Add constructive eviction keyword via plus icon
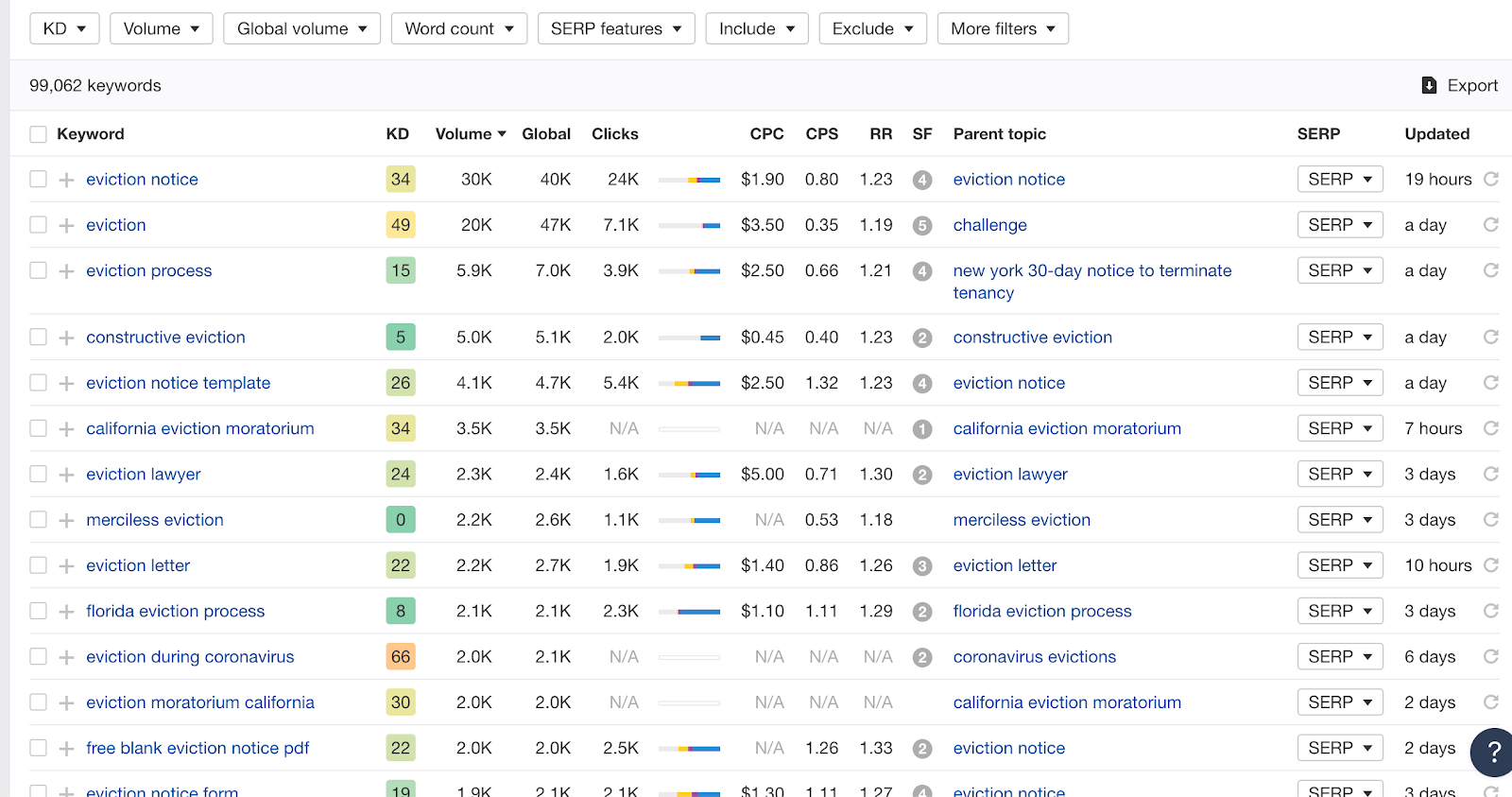 (66, 338)
